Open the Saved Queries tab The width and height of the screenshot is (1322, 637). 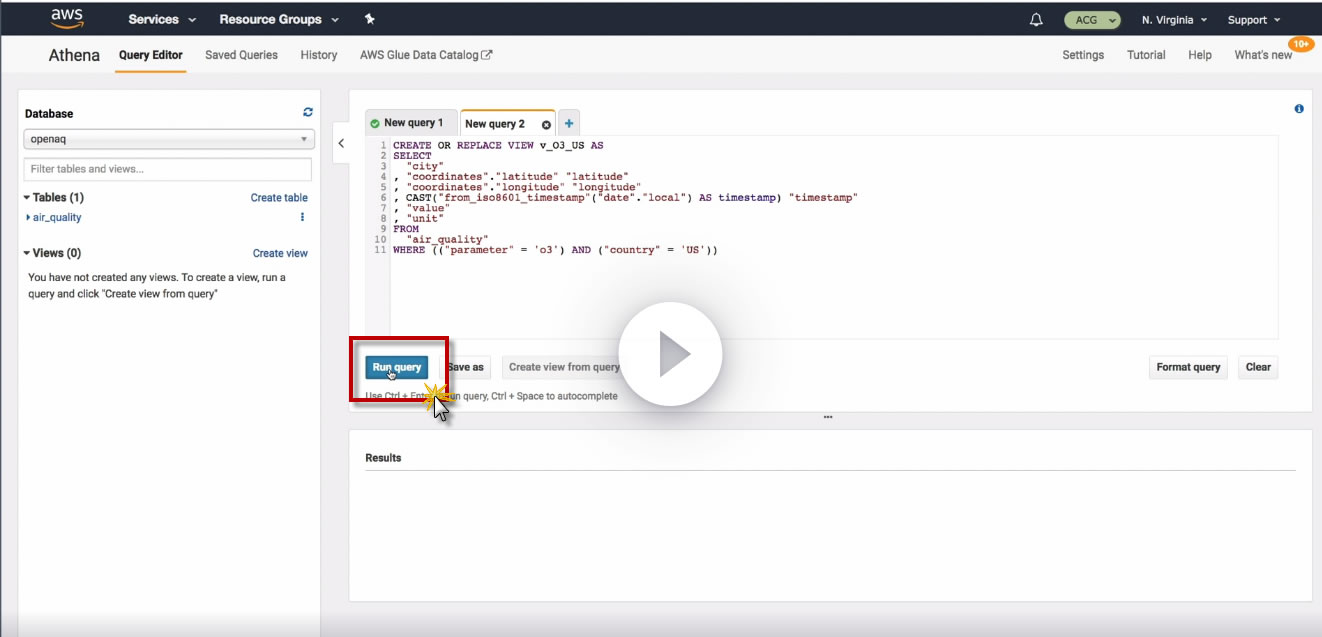[x=241, y=55]
